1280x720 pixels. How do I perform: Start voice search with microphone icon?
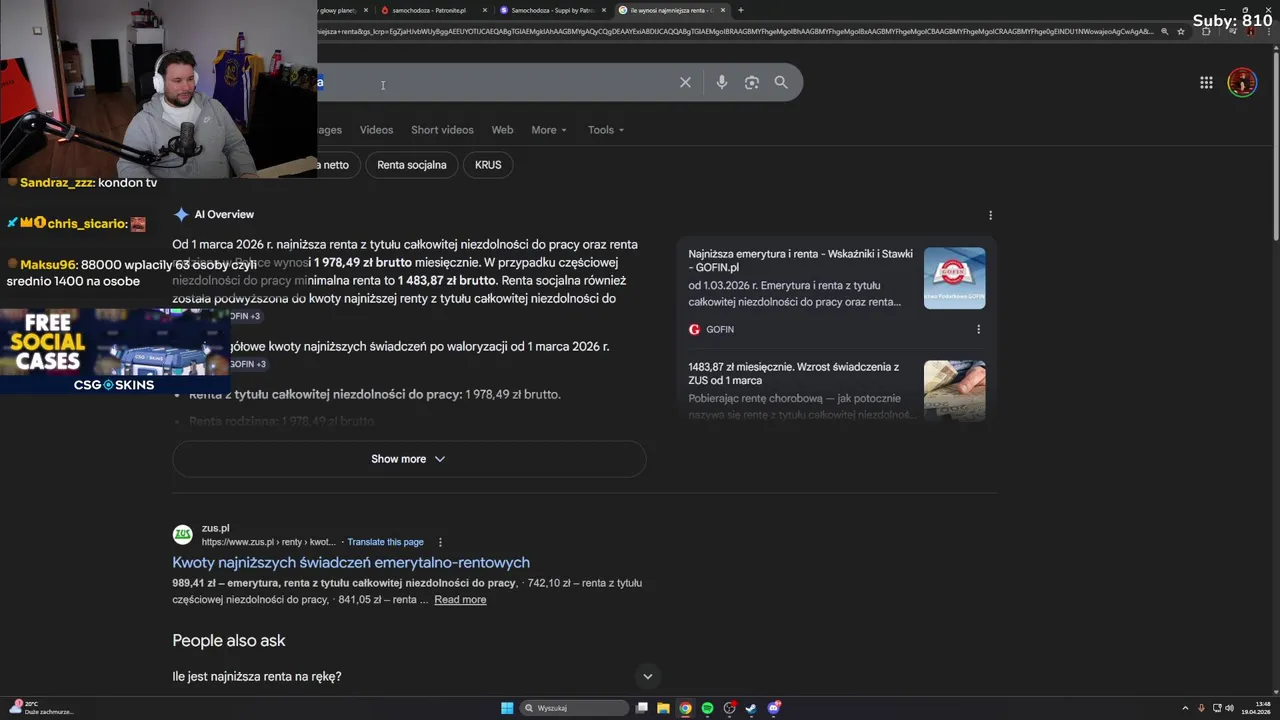[x=722, y=83]
